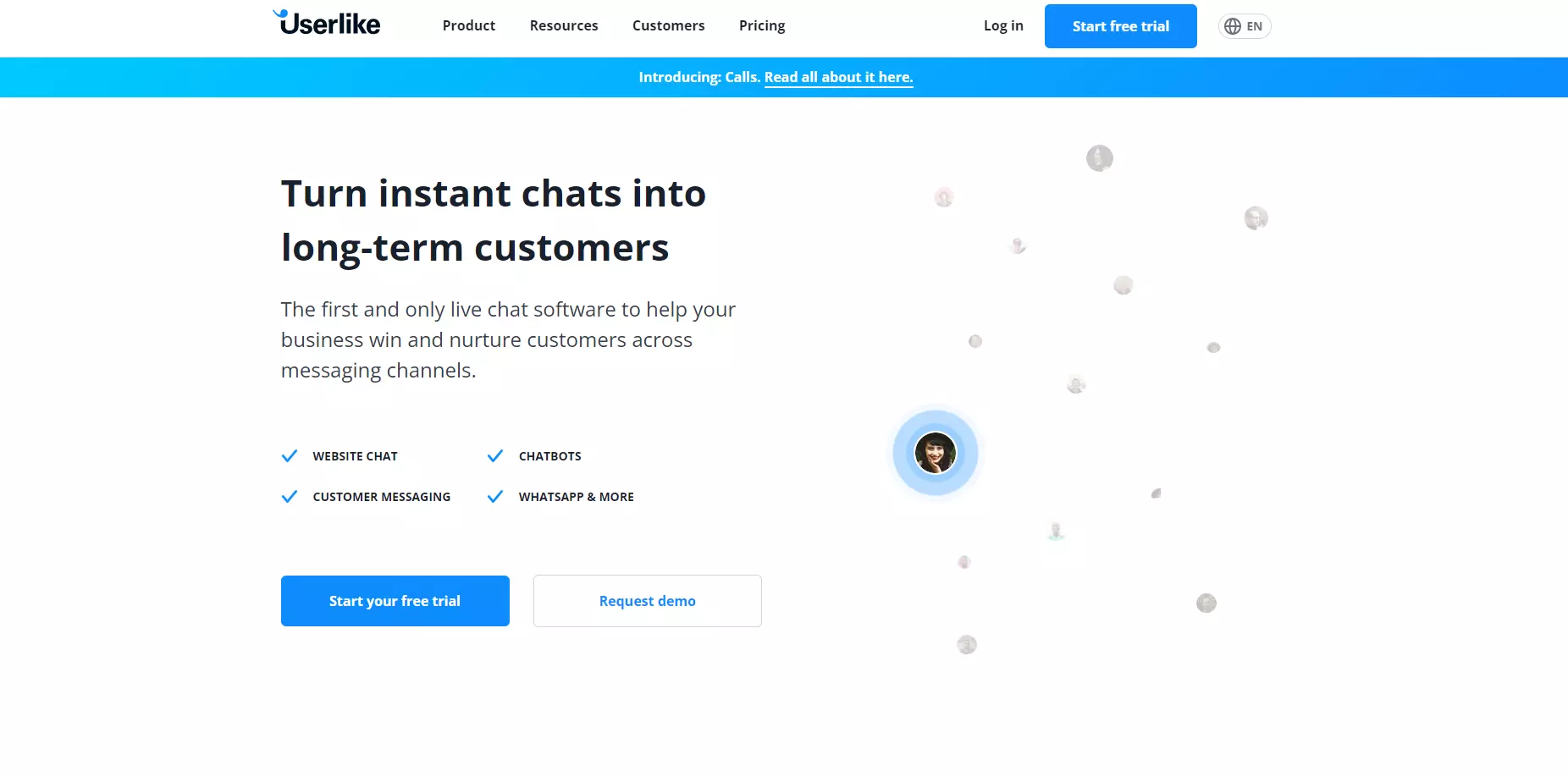Select the CHATBOTS feature label

(x=550, y=456)
